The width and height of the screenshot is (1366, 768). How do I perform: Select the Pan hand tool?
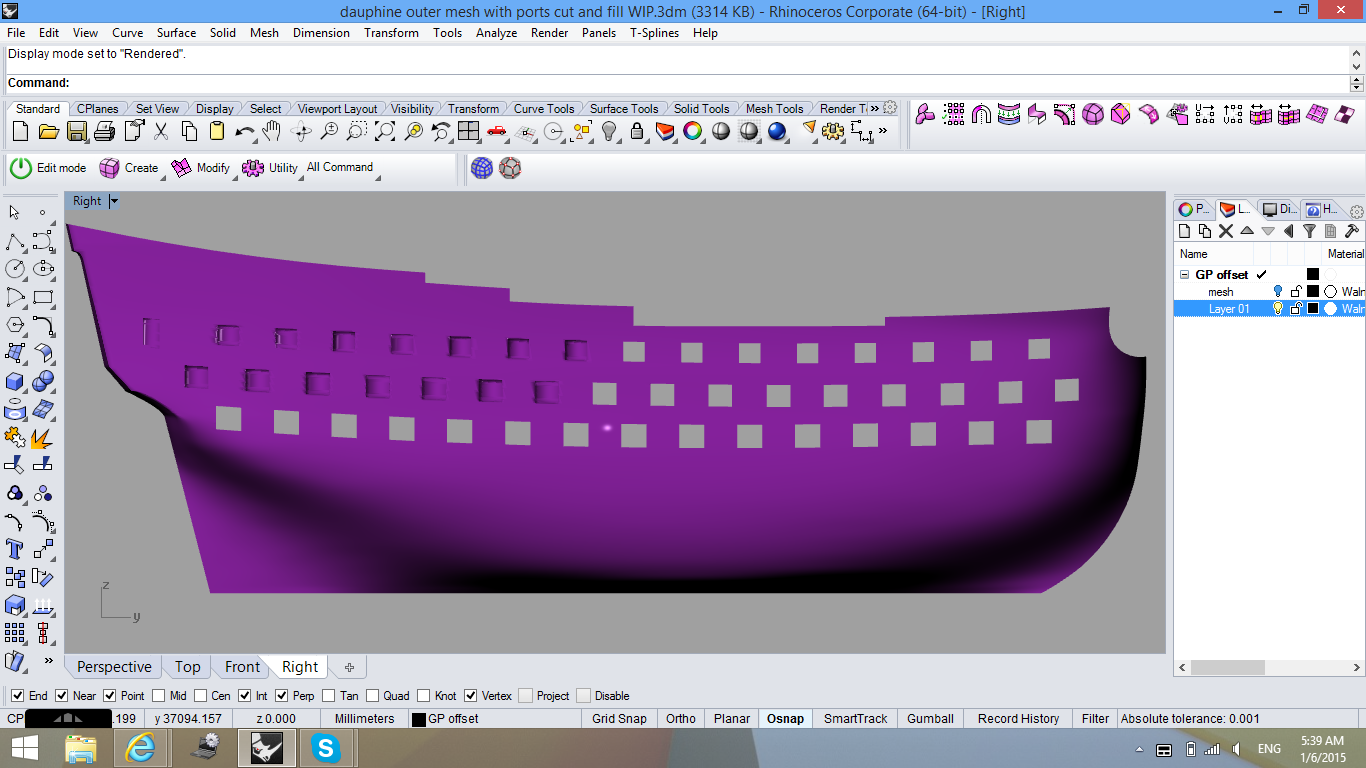[x=271, y=131]
